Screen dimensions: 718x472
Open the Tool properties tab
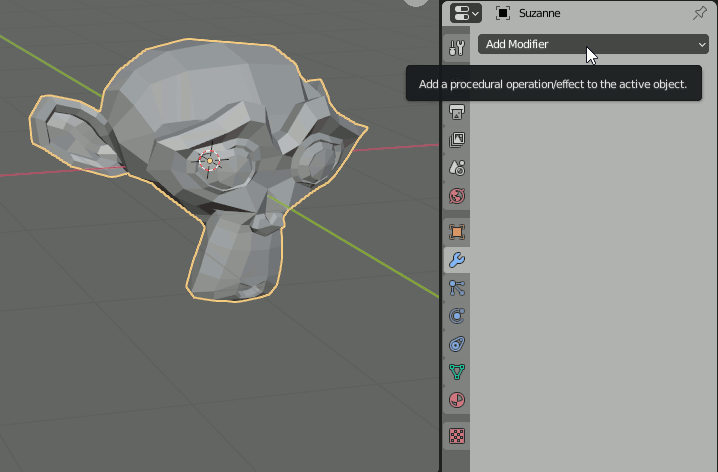click(x=456, y=47)
